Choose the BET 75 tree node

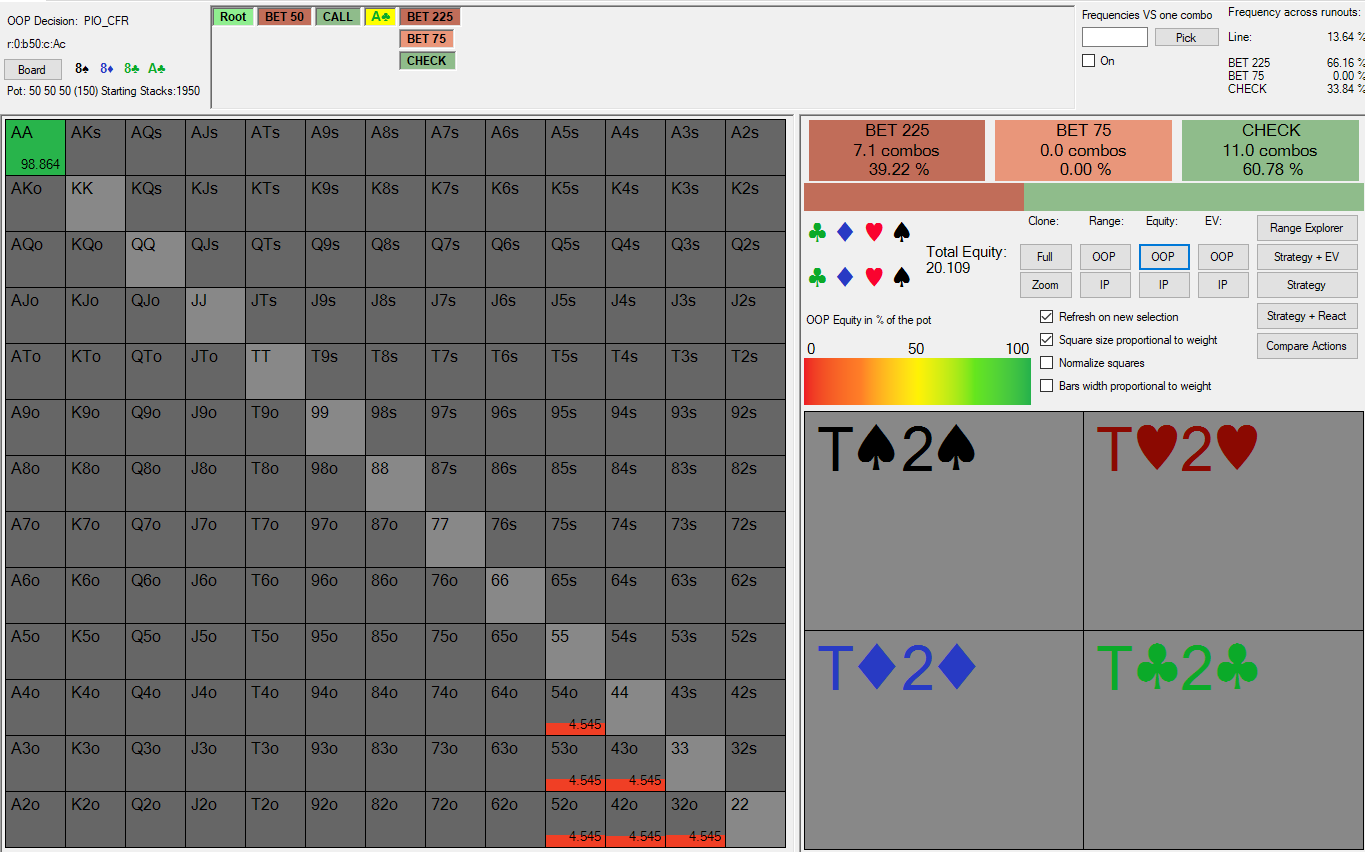427,39
